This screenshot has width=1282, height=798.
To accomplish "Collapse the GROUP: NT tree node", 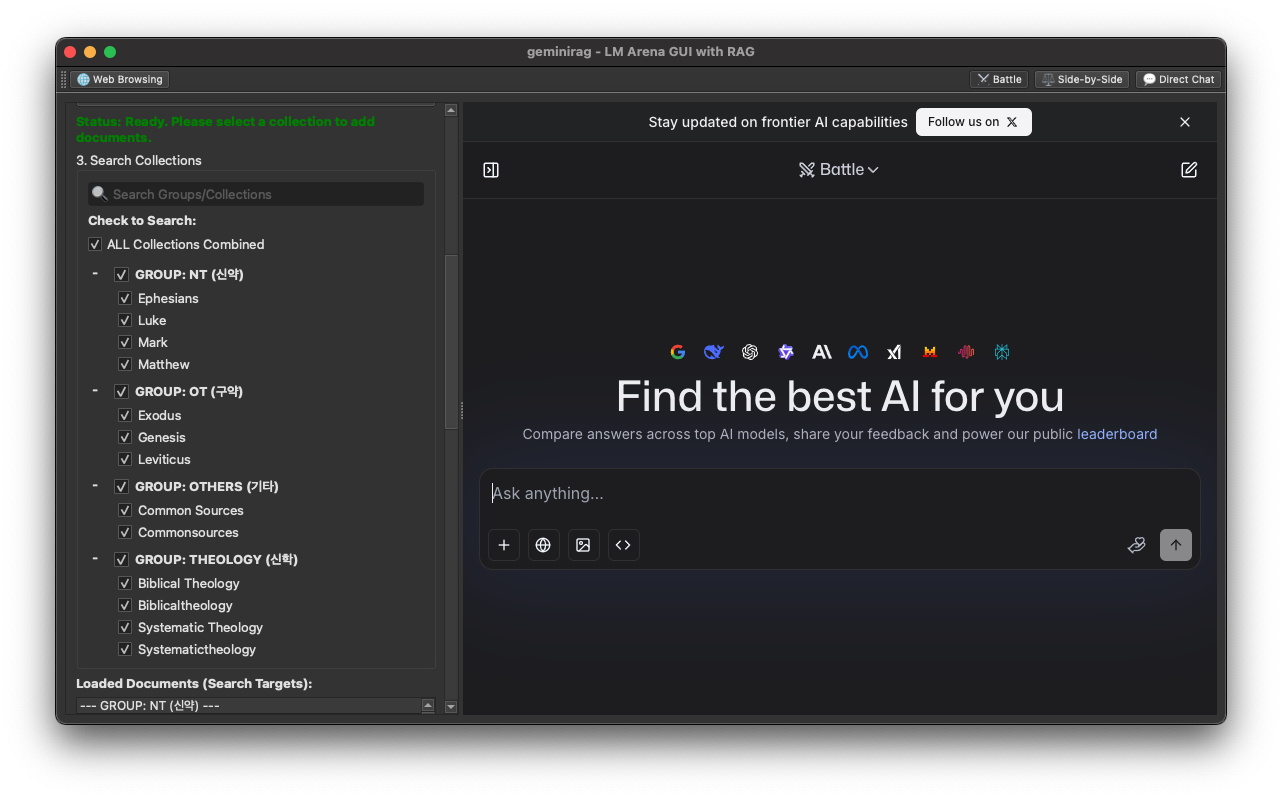I will 95,274.
